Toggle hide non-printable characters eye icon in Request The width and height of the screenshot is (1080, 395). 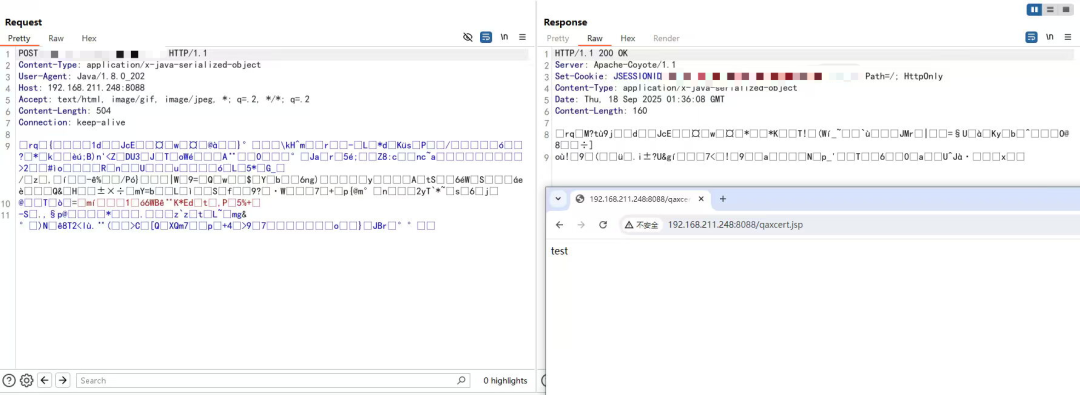(468, 37)
